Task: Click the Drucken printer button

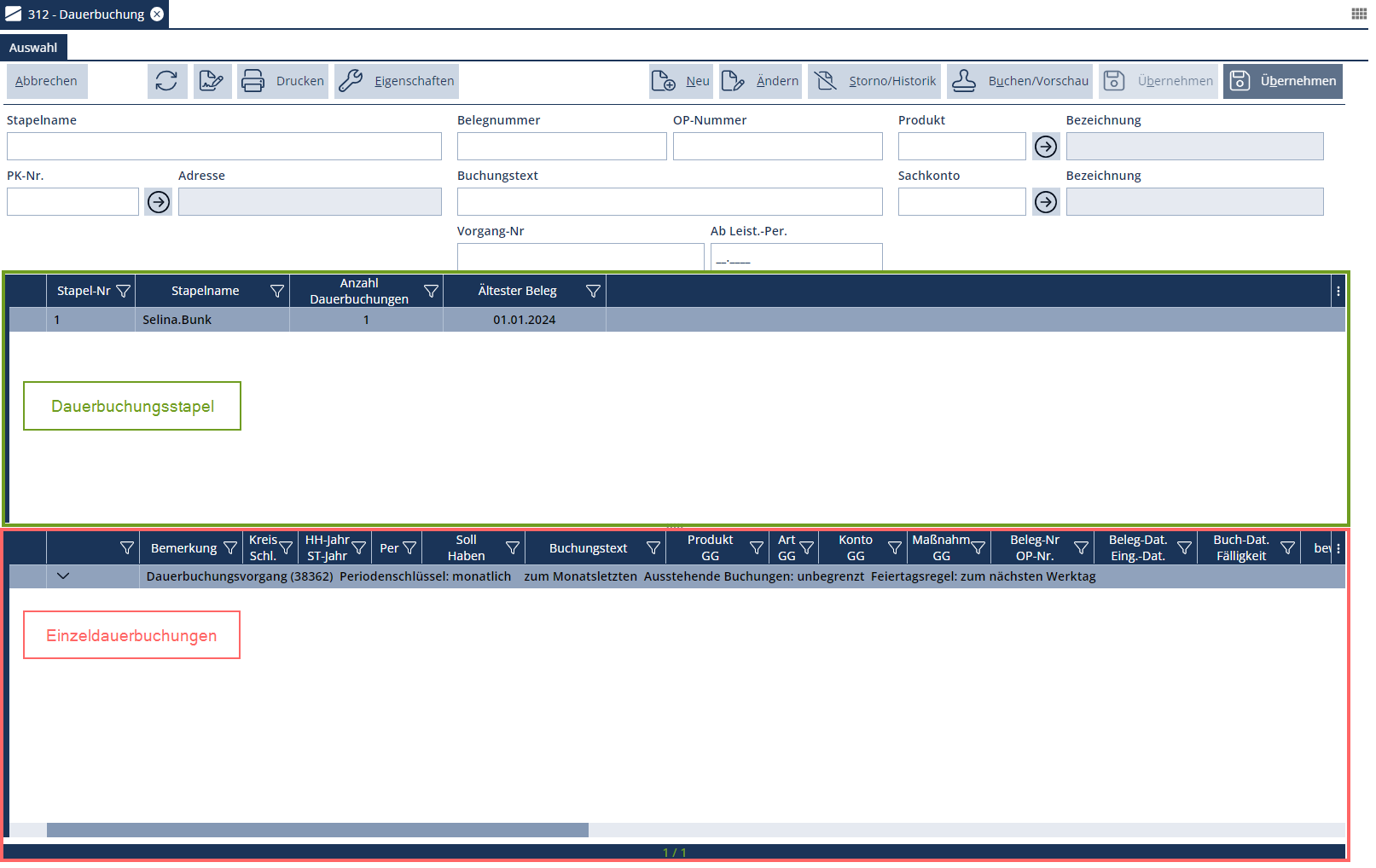Action: (282, 81)
